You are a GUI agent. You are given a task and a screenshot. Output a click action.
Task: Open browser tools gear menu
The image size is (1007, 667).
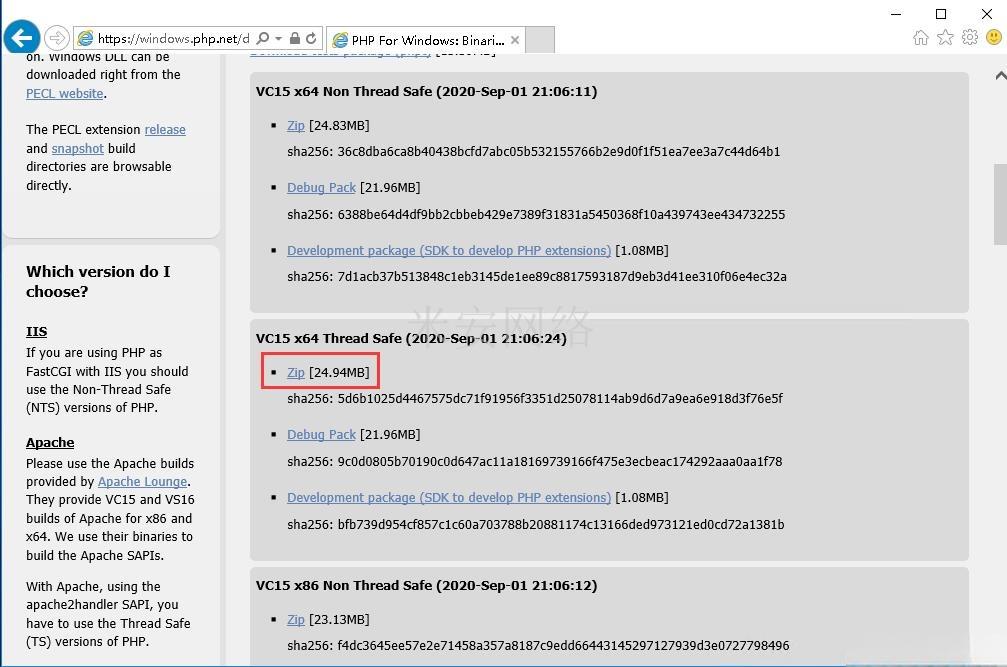point(970,37)
